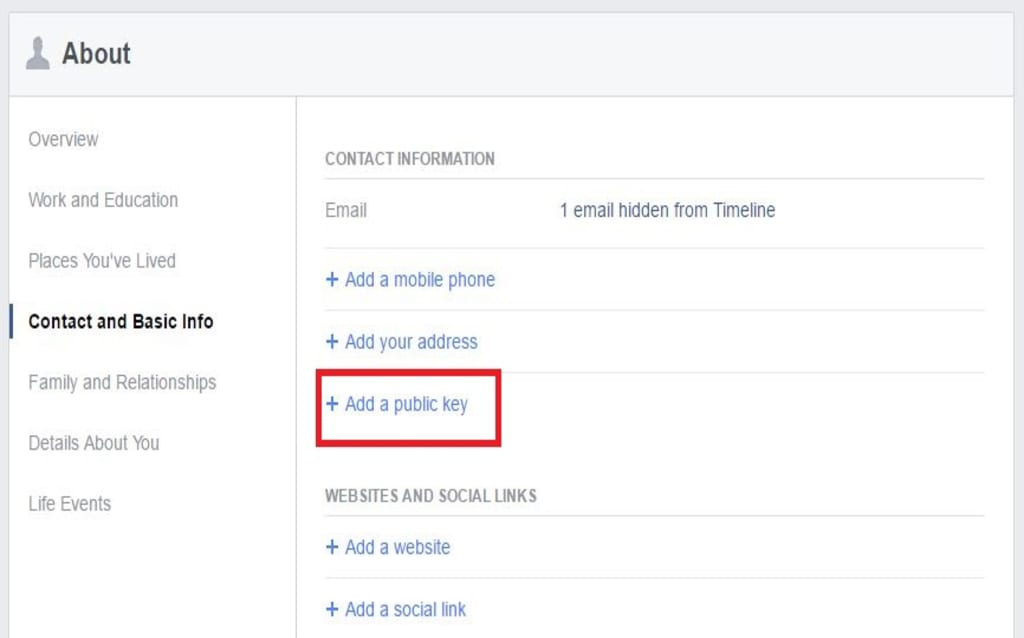Viewport: 1024px width, 638px height.
Task: Click the plus icon beside mobile phone
Action: pos(332,280)
